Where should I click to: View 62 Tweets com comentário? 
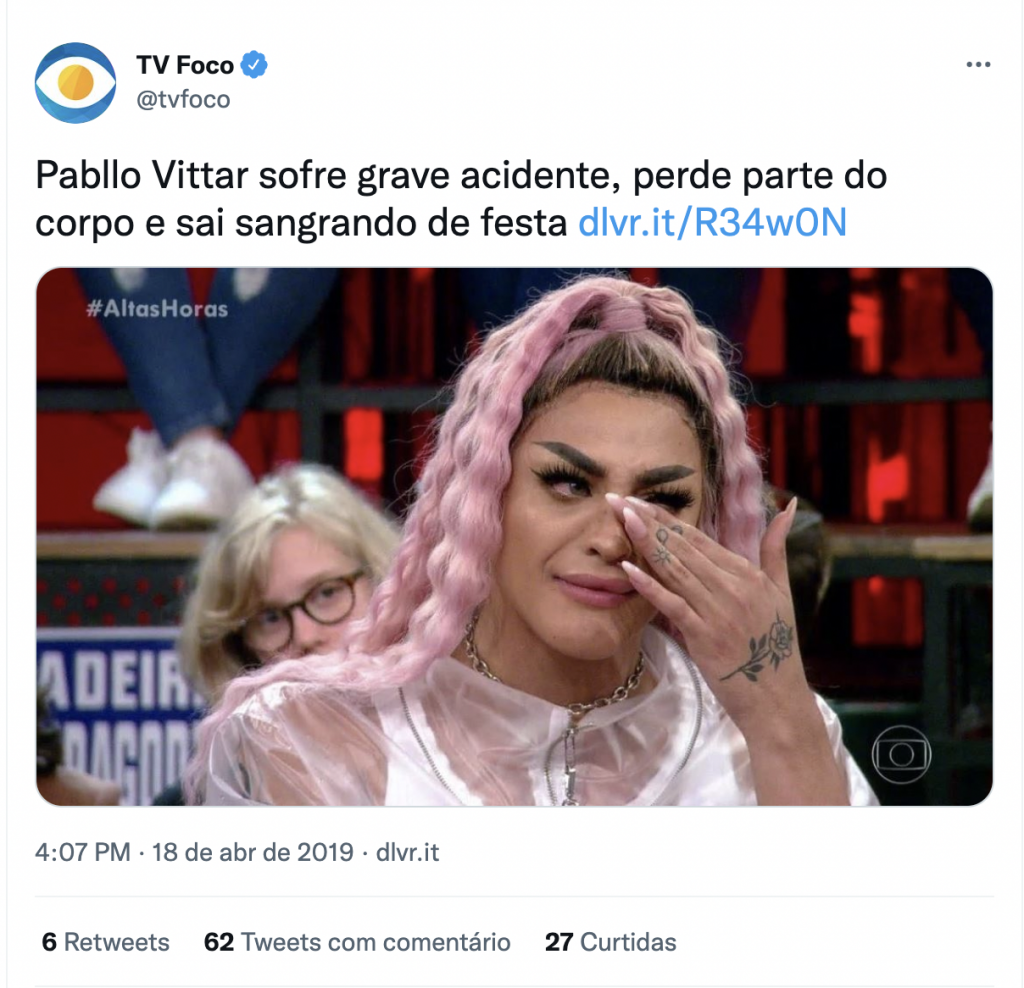(x=357, y=942)
